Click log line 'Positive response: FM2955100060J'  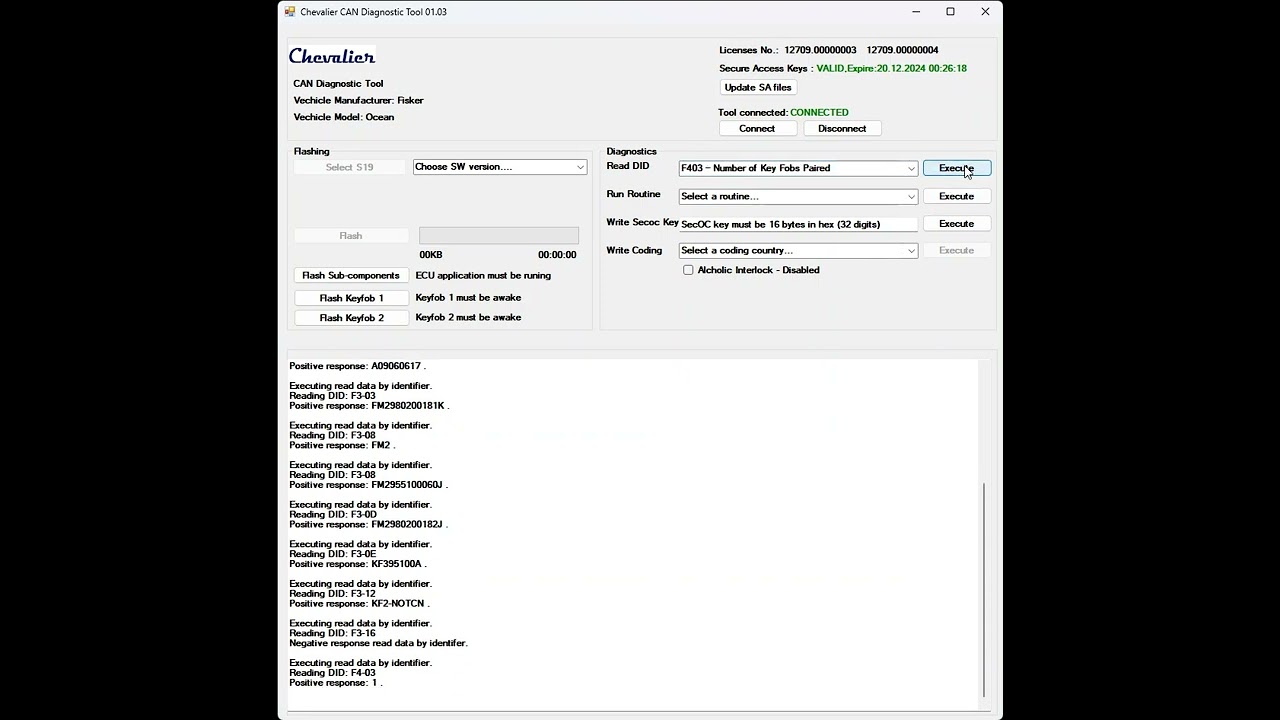(368, 485)
